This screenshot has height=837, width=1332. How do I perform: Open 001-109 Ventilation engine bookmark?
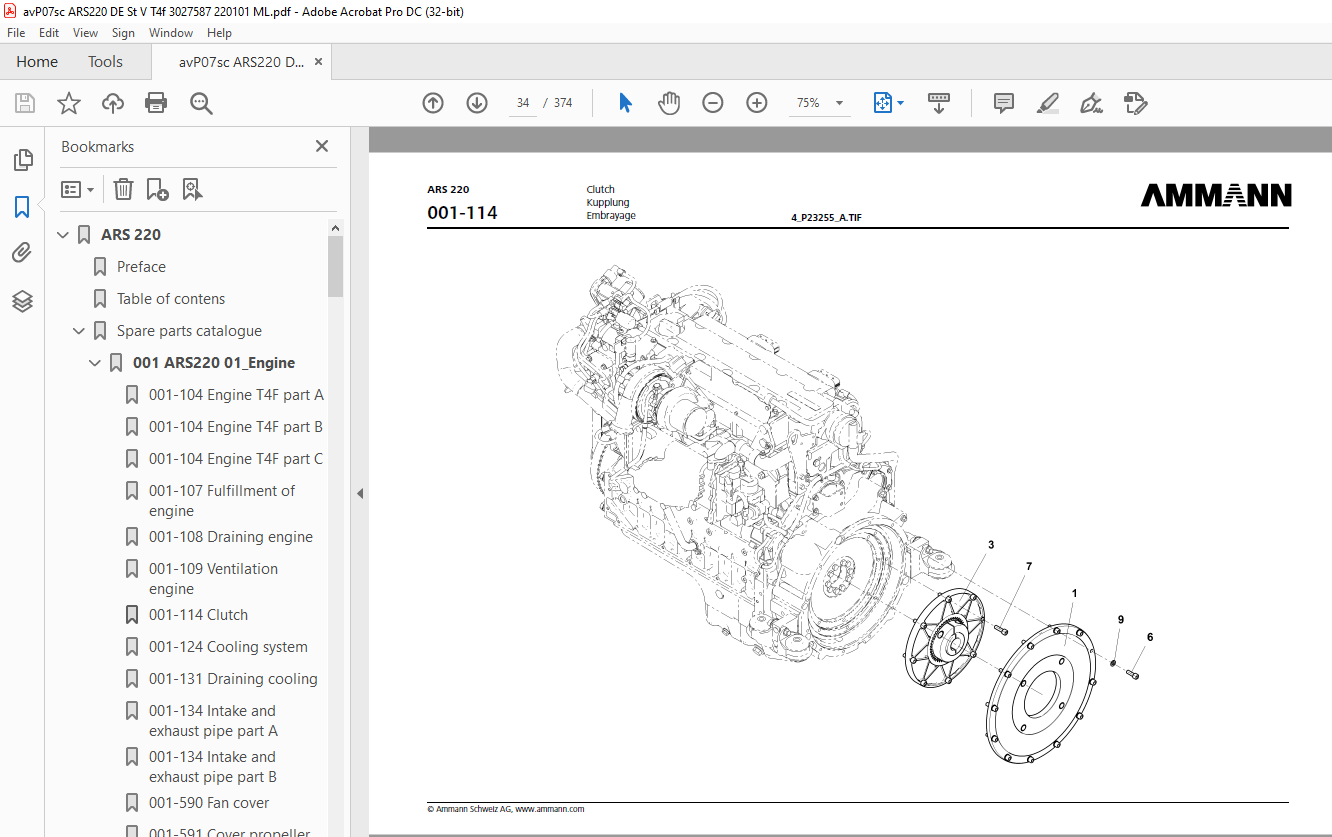coord(213,579)
